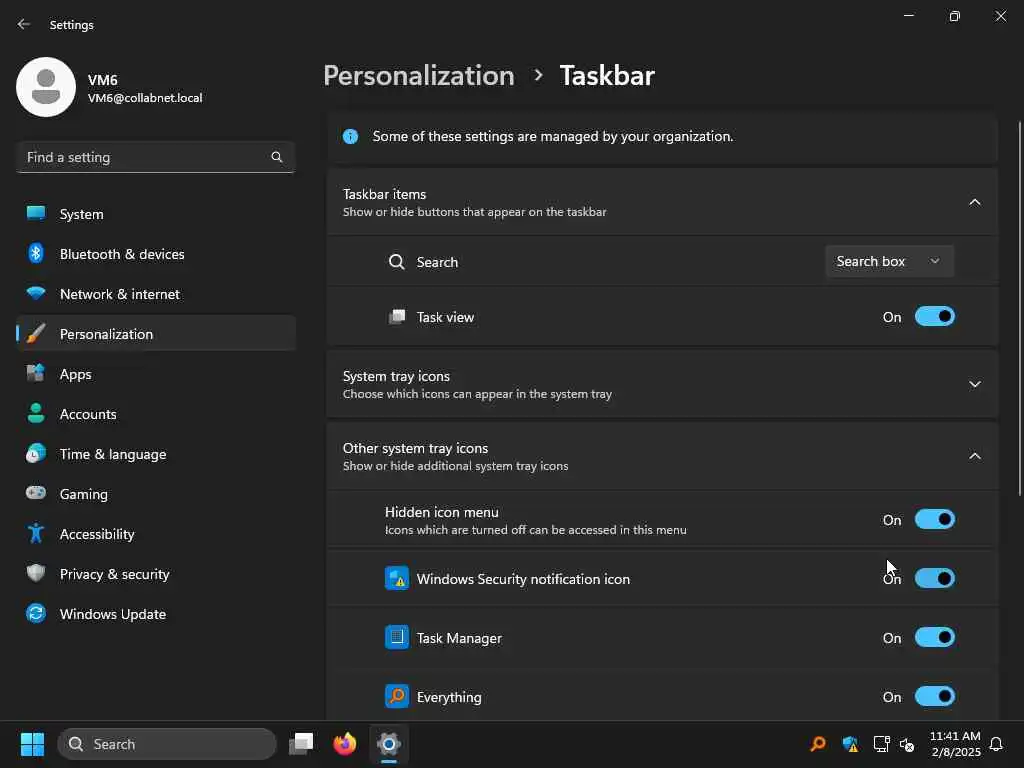Click the Windows Security tray icon
1024x768 pixels.
[850, 744]
